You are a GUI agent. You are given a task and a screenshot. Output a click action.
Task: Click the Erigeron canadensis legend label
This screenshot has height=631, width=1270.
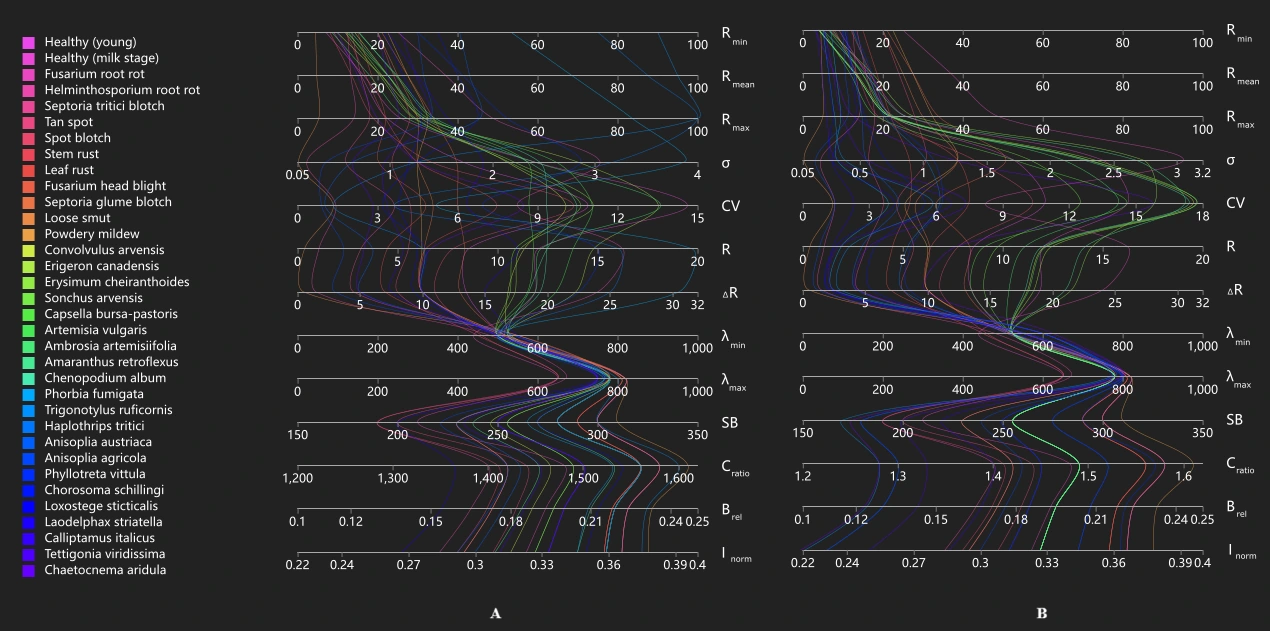104,266
